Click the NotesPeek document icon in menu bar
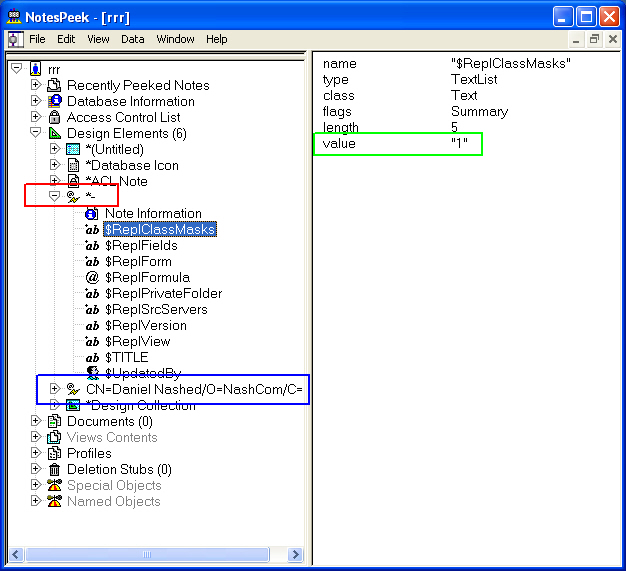 click(14, 39)
